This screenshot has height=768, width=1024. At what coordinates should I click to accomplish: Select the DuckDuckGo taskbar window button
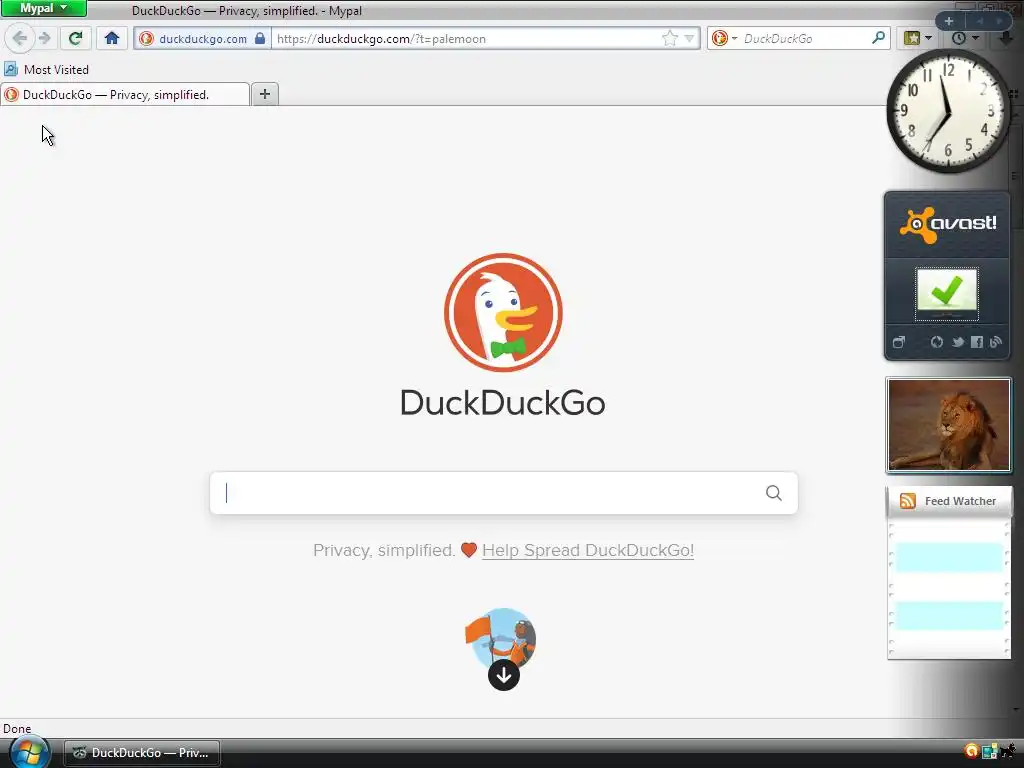click(142, 753)
